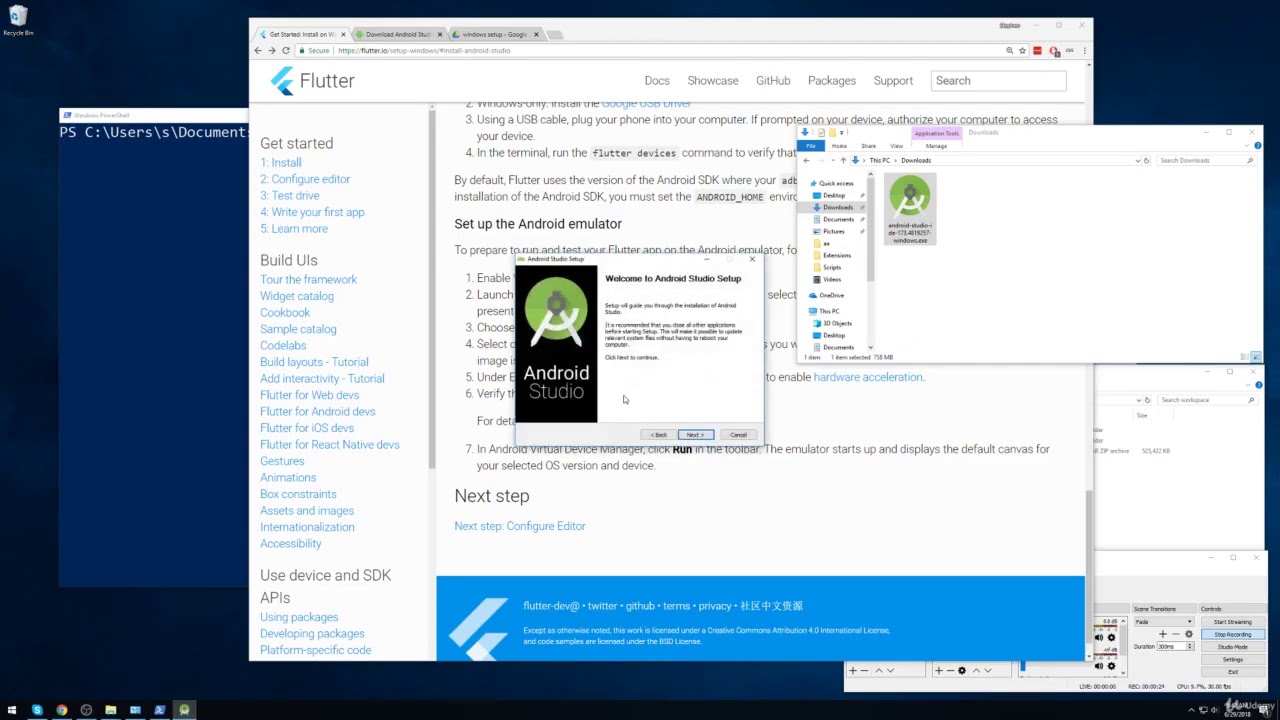Add a scene transition with plus icon

tap(1163, 635)
